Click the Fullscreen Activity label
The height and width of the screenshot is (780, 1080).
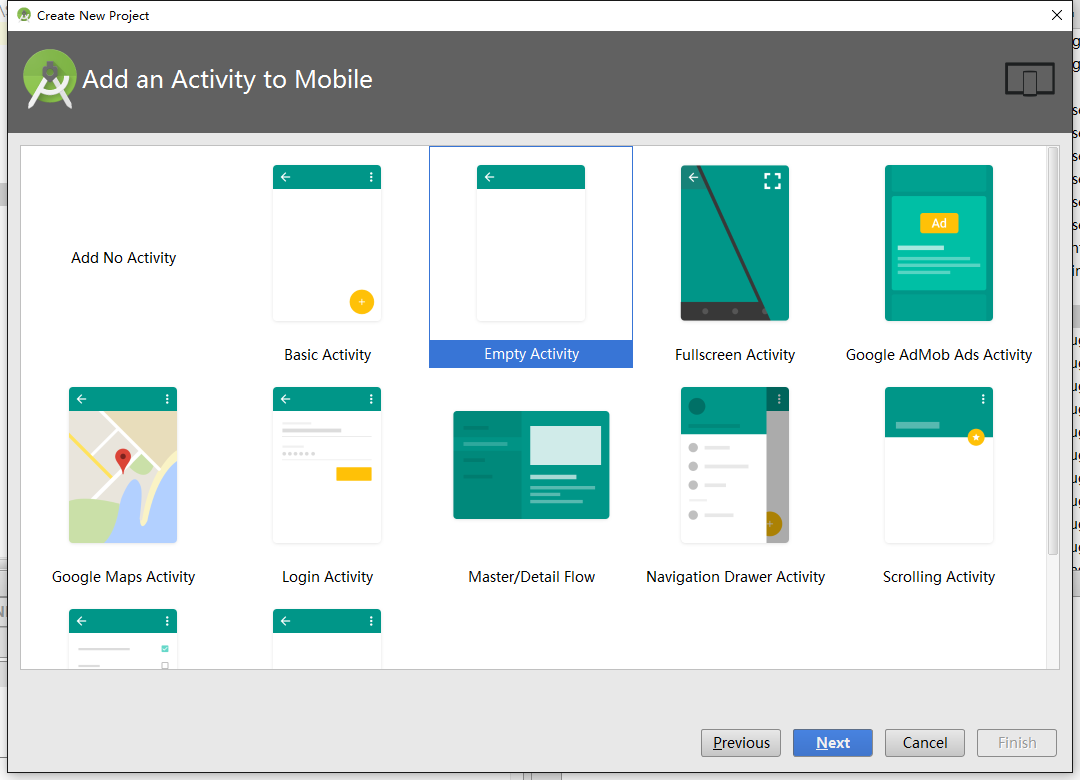pyautogui.click(x=735, y=355)
